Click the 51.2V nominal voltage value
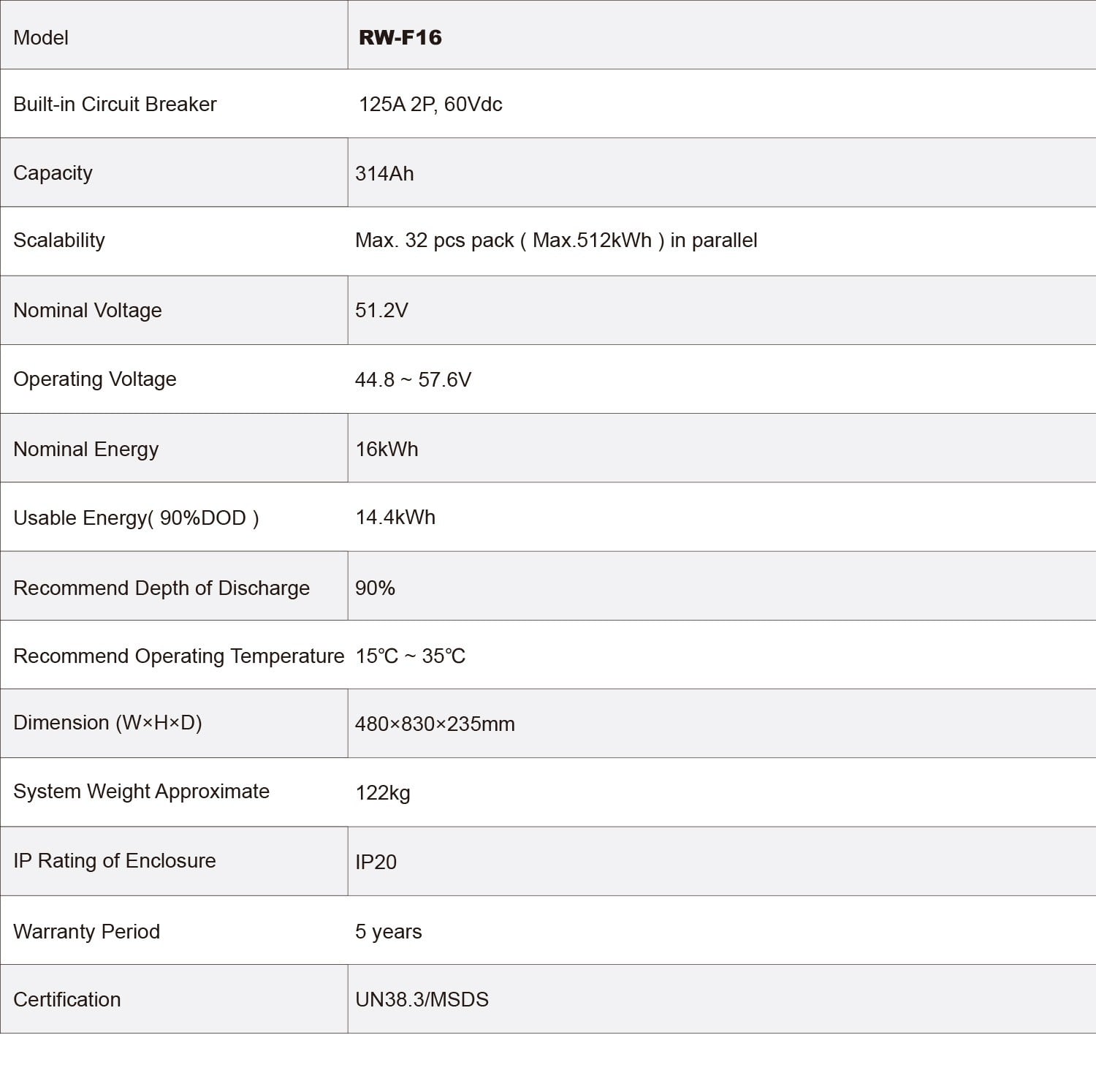Screen dimensions: 1096x1092 click(381, 310)
